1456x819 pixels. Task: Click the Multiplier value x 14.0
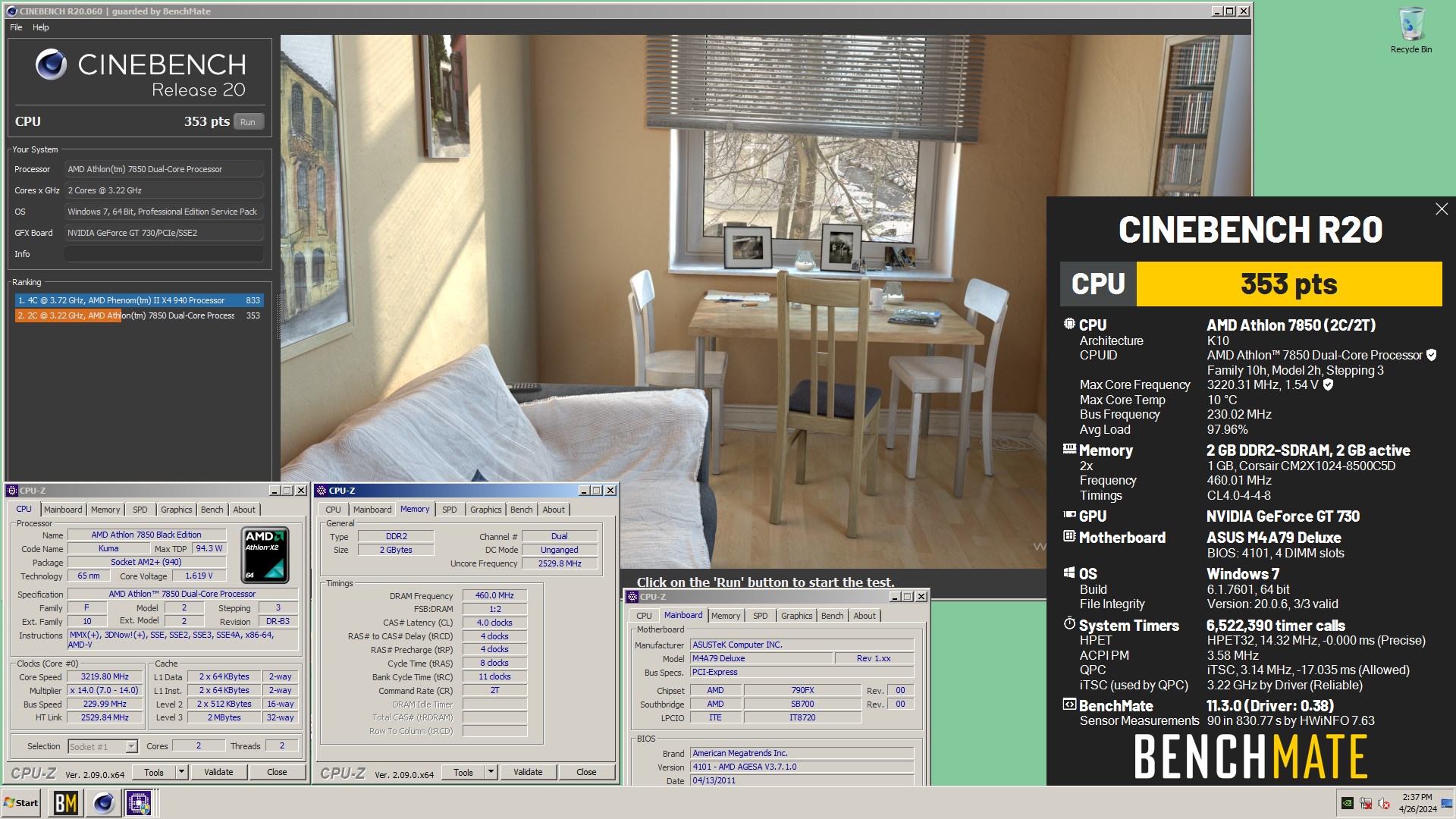105,691
